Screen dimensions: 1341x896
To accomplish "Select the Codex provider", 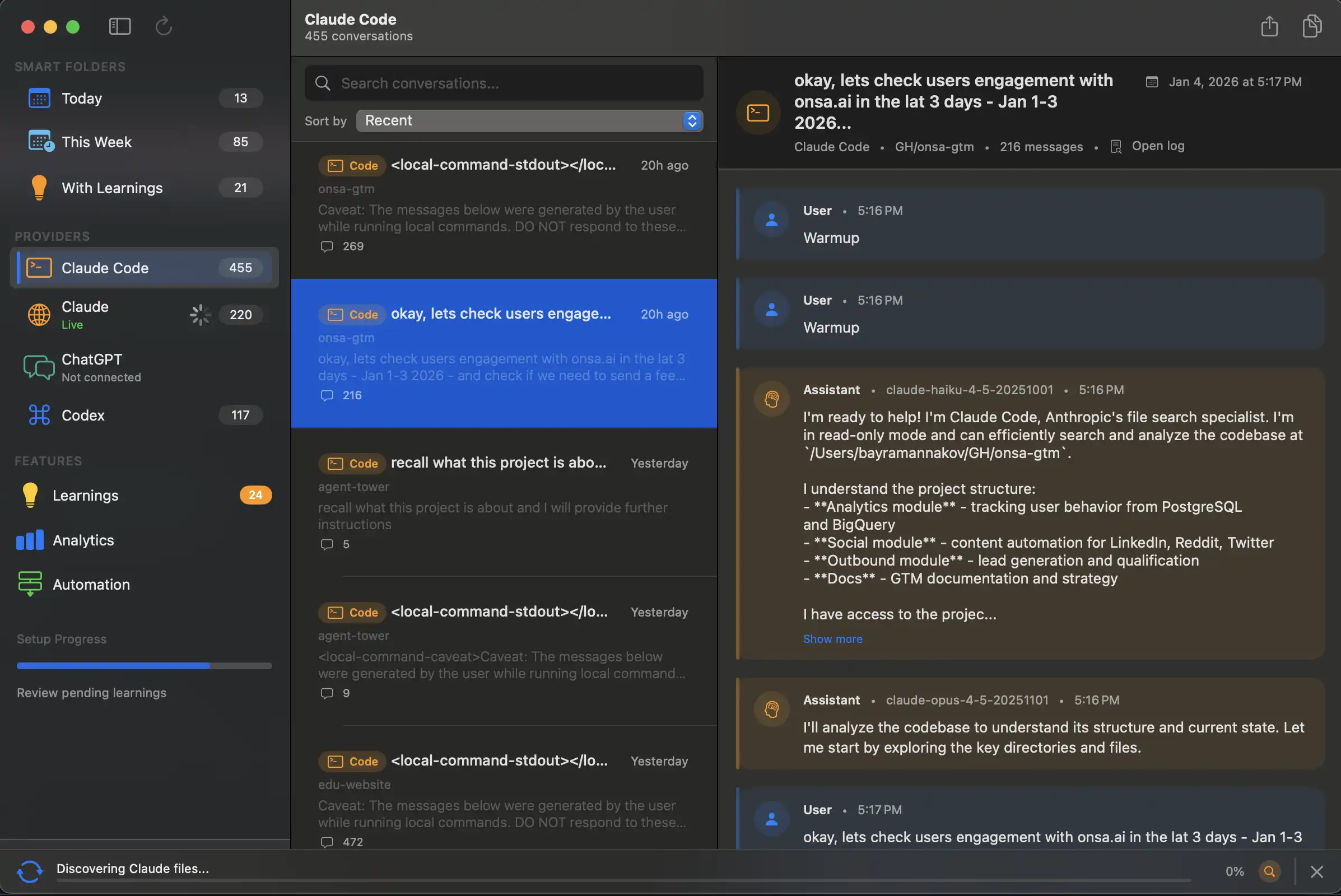I will point(83,416).
